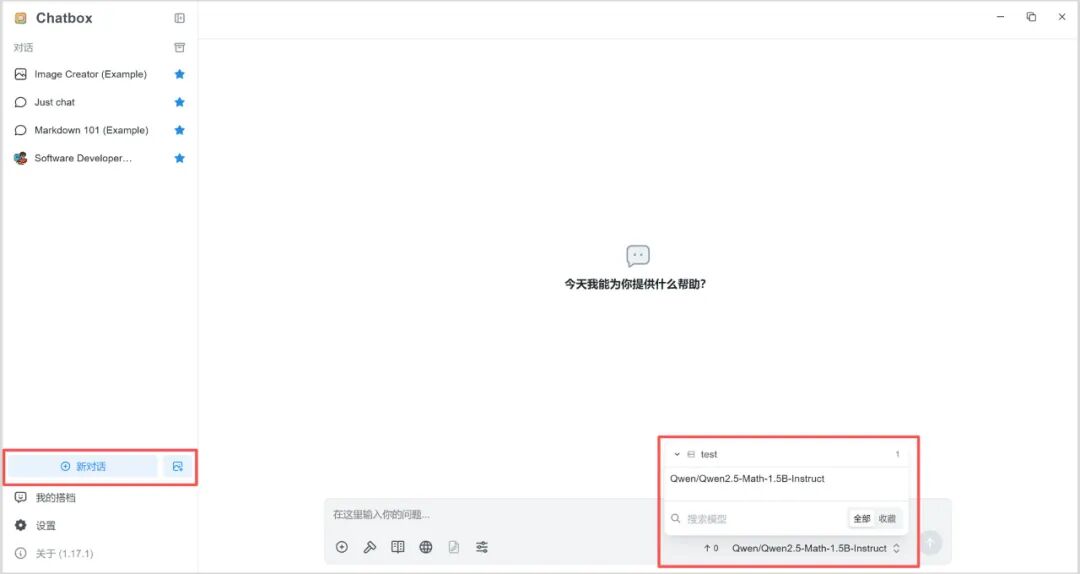Click the Chatbox logo icon

pyautogui.click(x=21, y=19)
